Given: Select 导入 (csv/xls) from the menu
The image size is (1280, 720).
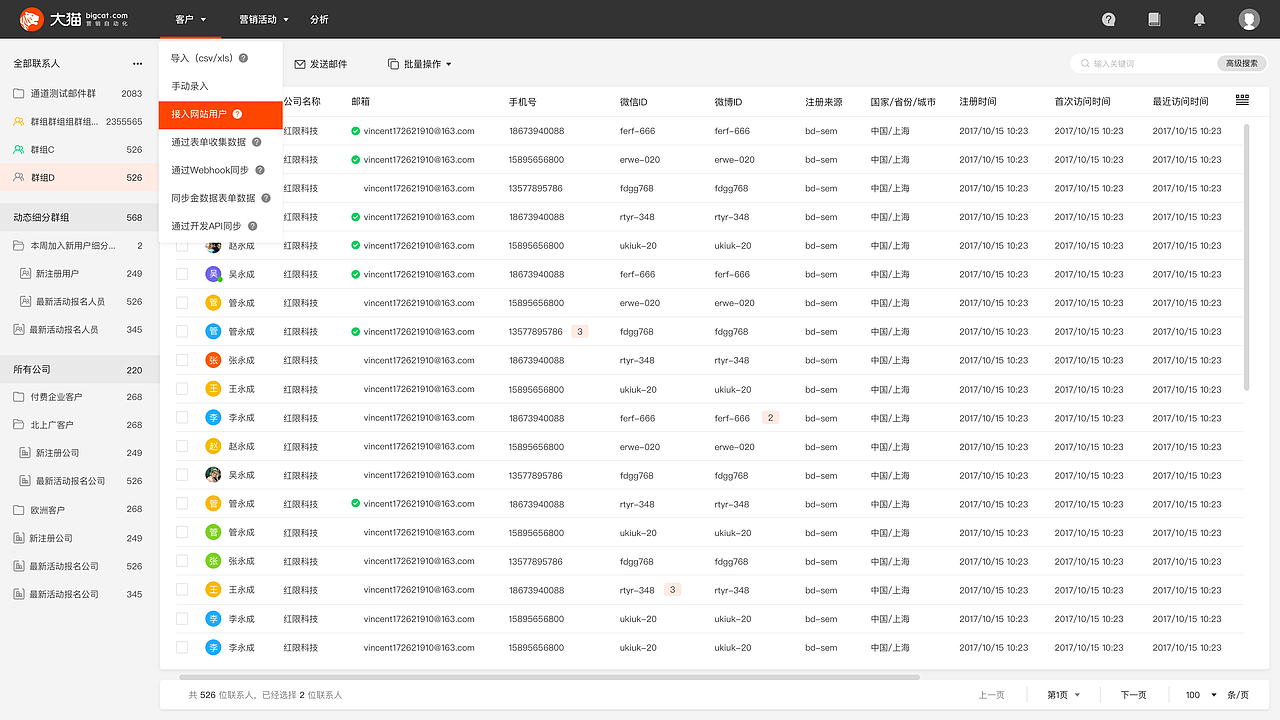Looking at the screenshot, I should pos(221,58).
